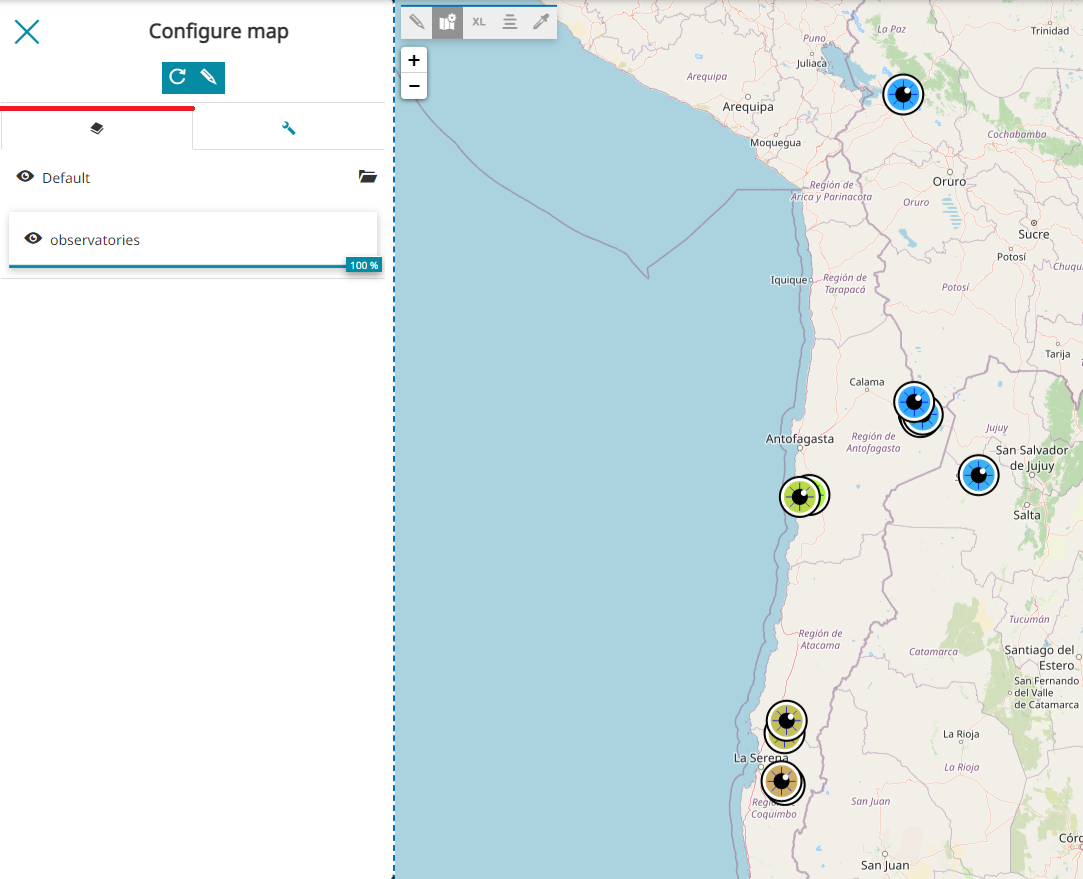This screenshot has height=879, width=1083.
Task: Click the blue observatory marker near La Paz
Action: [x=903, y=95]
